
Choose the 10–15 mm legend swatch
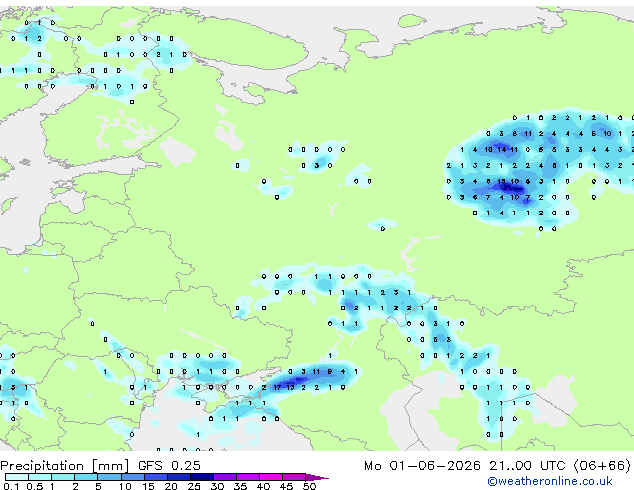(x=132, y=477)
